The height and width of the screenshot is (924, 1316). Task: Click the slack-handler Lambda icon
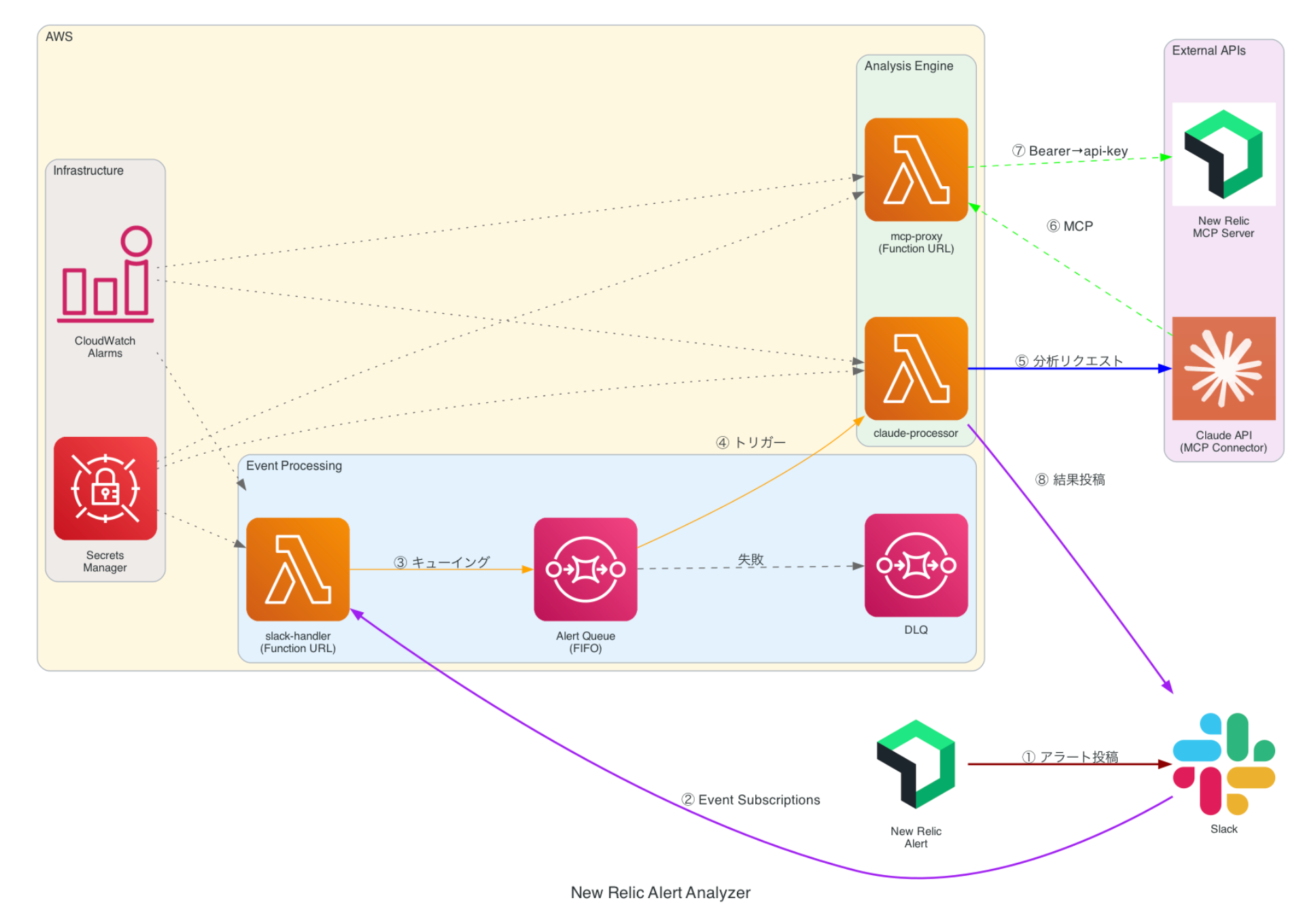pyautogui.click(x=298, y=569)
